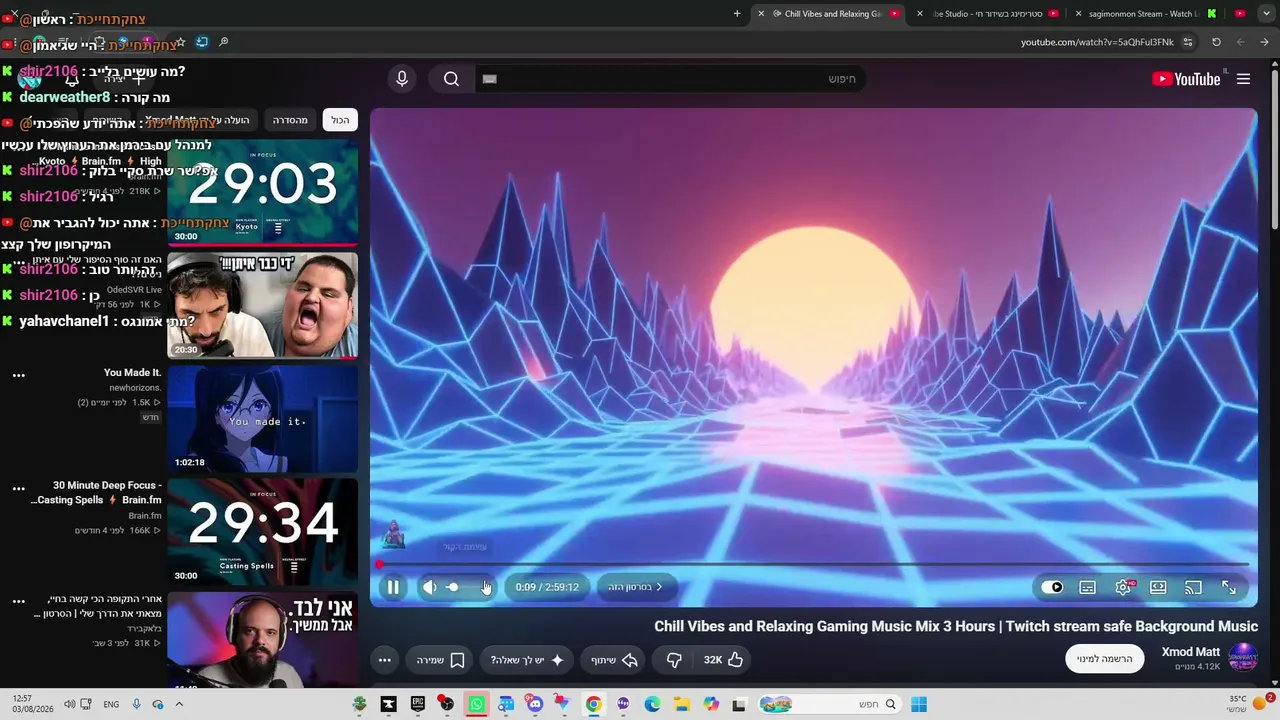
Task: Dislike the Chill Vibes video
Action: (x=674, y=660)
